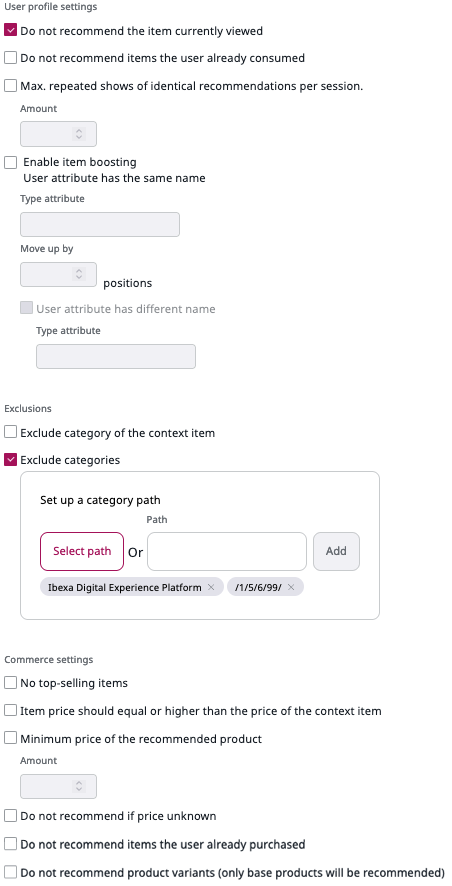Remove the Ibexa Digital Experience Platform tag

tap(211, 587)
